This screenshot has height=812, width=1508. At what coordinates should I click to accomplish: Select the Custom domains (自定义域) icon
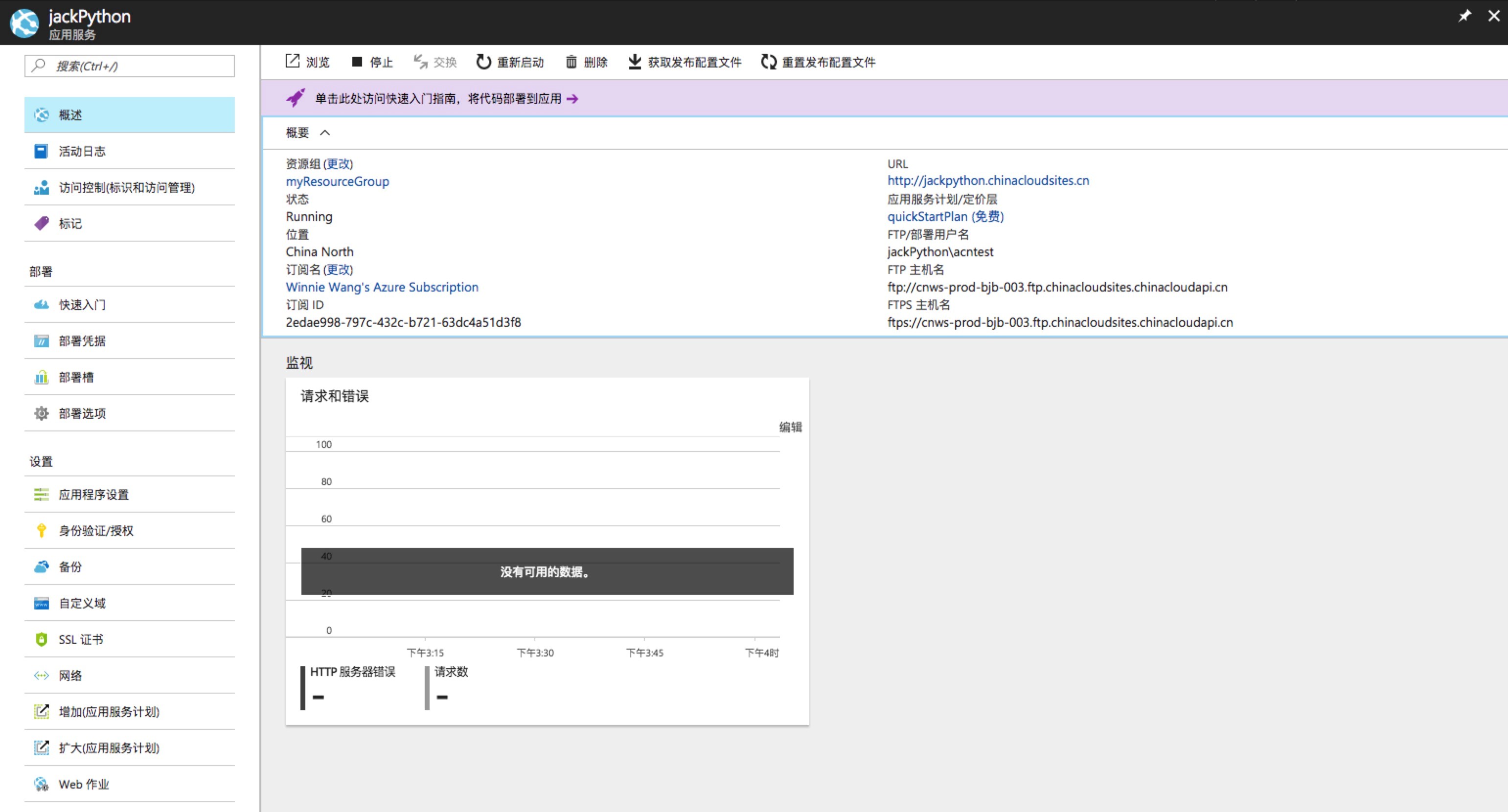(x=41, y=603)
